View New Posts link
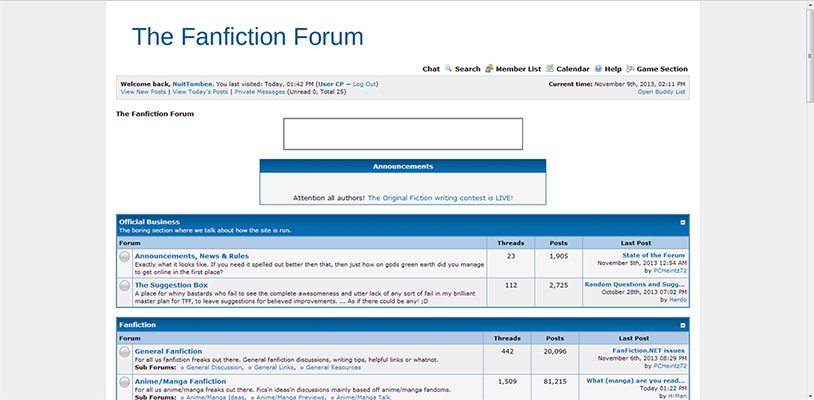Viewport: 814px width, 400px height. pos(143,92)
